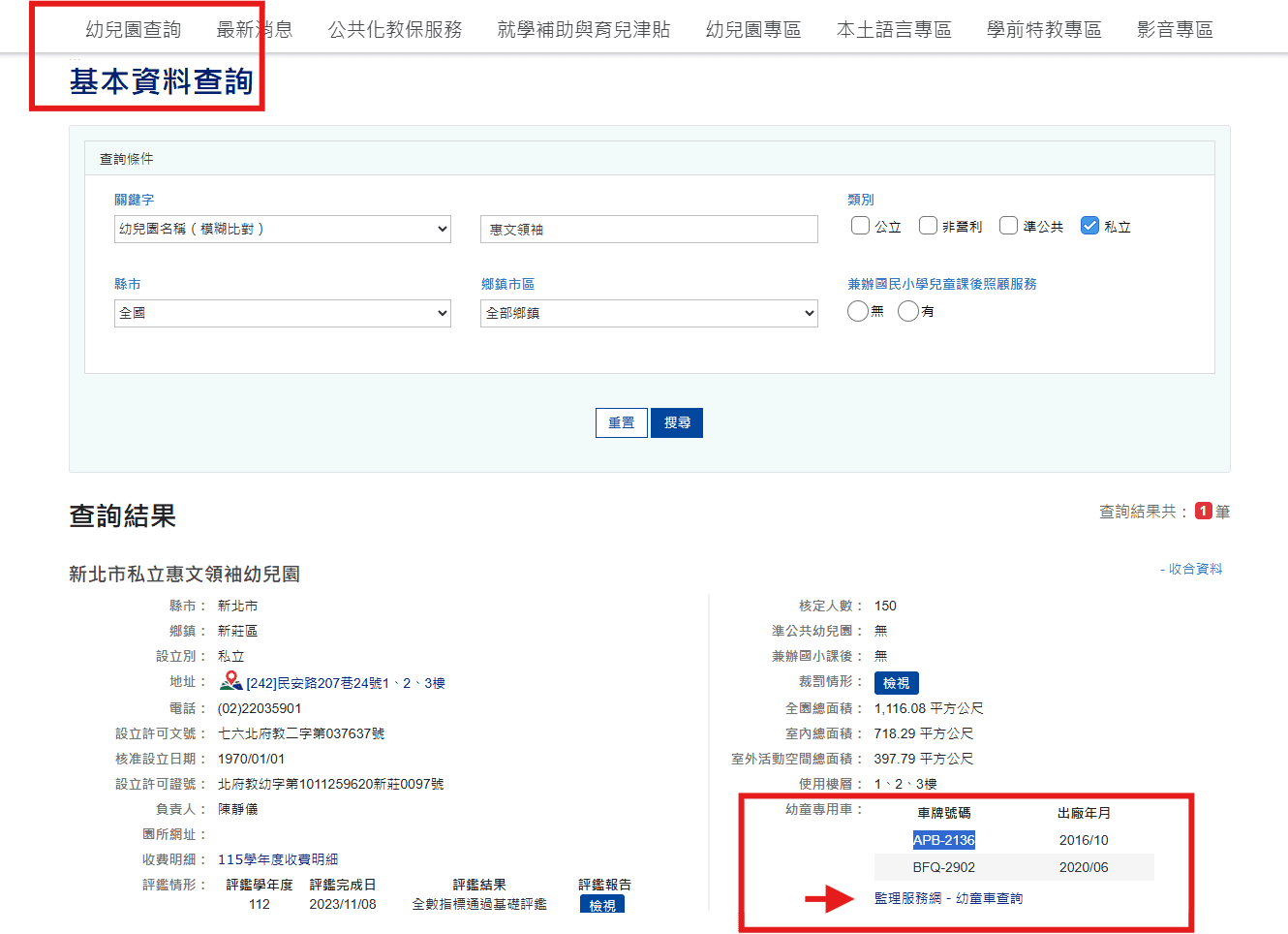Open the 就學補助與育兒津貼 menu item
This screenshot has height=934, width=1288.
click(x=584, y=29)
